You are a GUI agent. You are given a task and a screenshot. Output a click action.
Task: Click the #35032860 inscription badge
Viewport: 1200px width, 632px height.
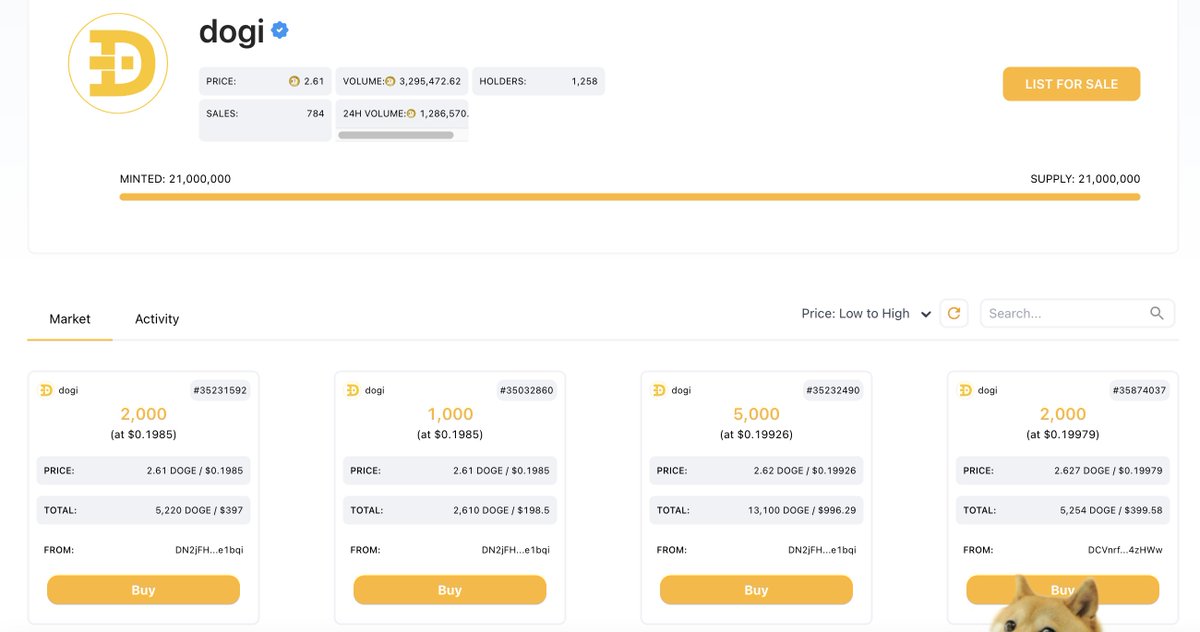tap(526, 390)
